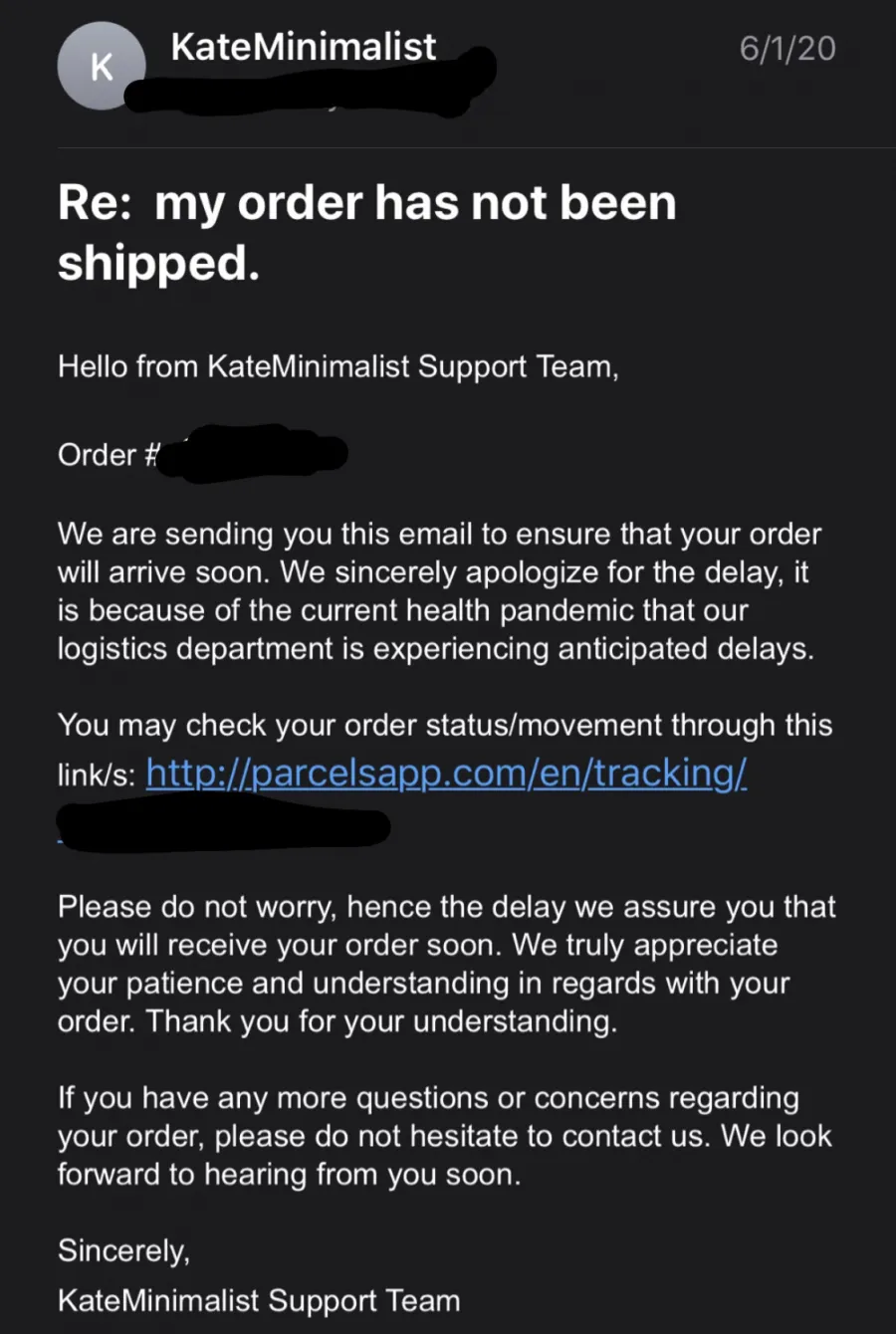
Task: Tap 'Thank you for your understanding.' sentence
Action: 381,1021
